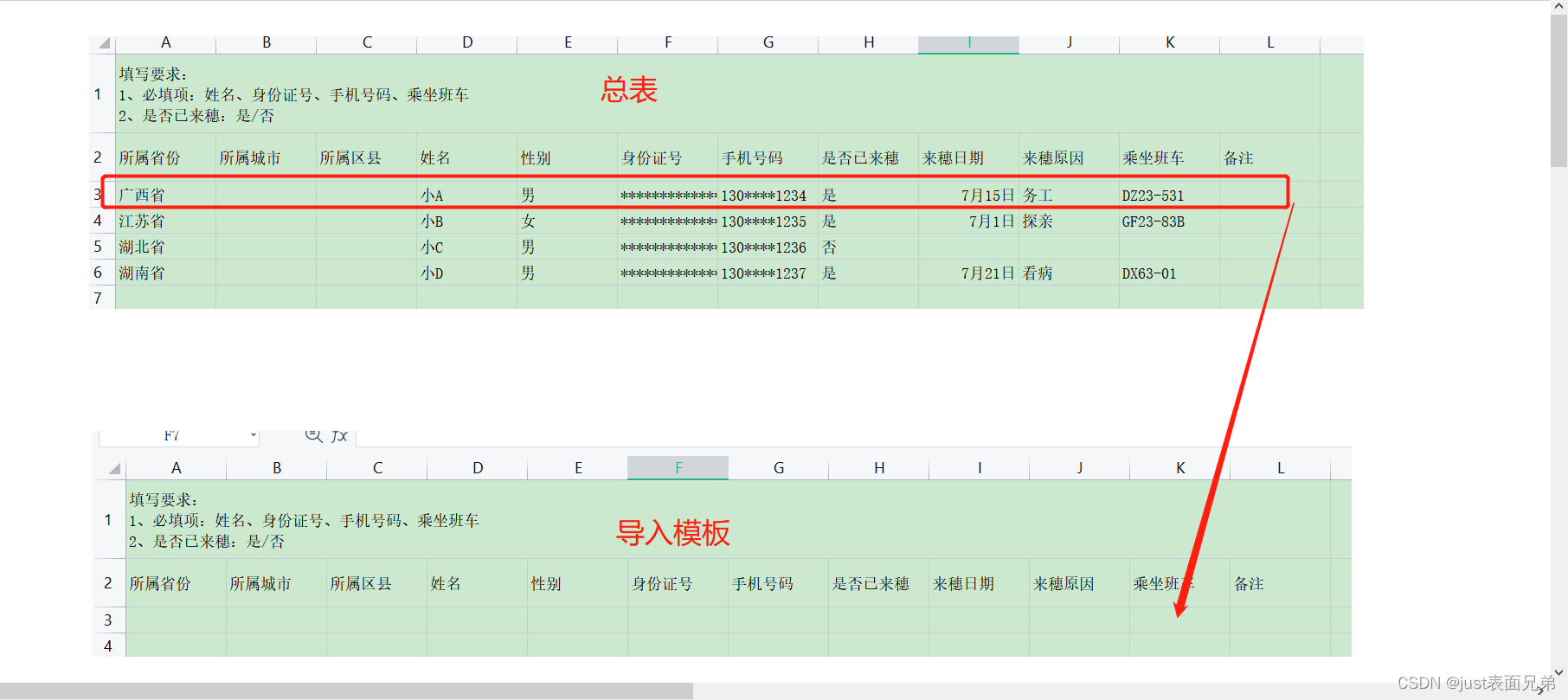The image size is (1568, 700).
Task: Select column L header in the lower sheet
Action: pos(1281,468)
